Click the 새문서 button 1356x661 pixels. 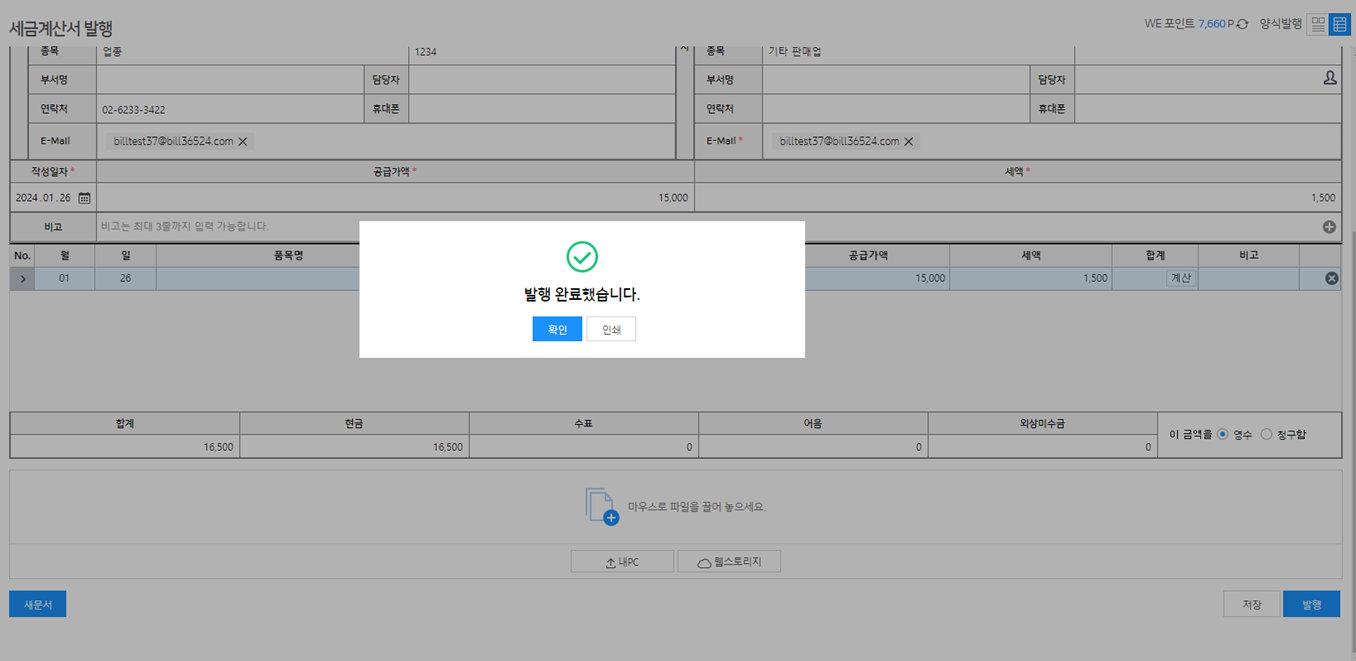click(x=38, y=604)
